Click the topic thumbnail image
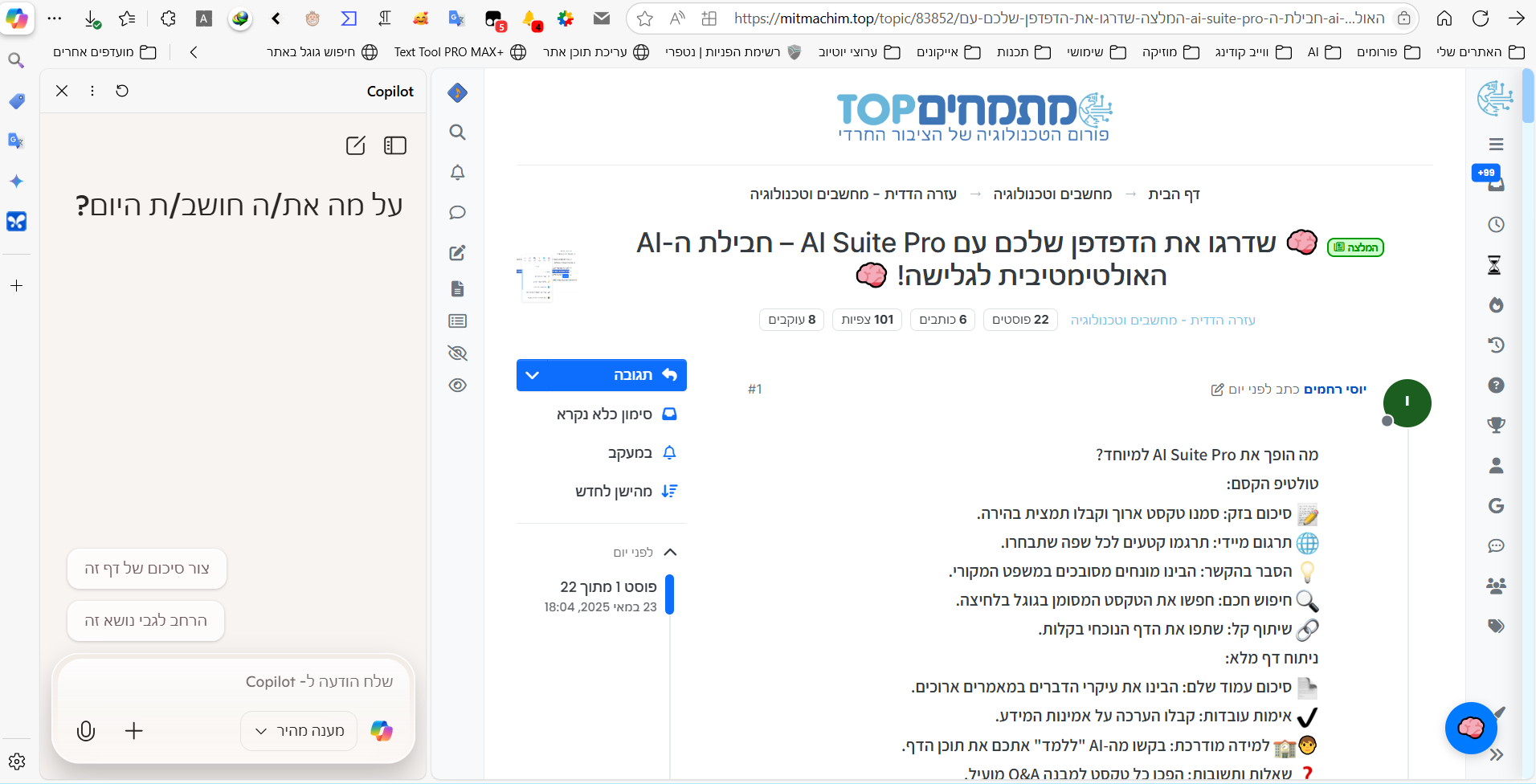Image resolution: width=1536 pixels, height=784 pixels. (x=547, y=275)
